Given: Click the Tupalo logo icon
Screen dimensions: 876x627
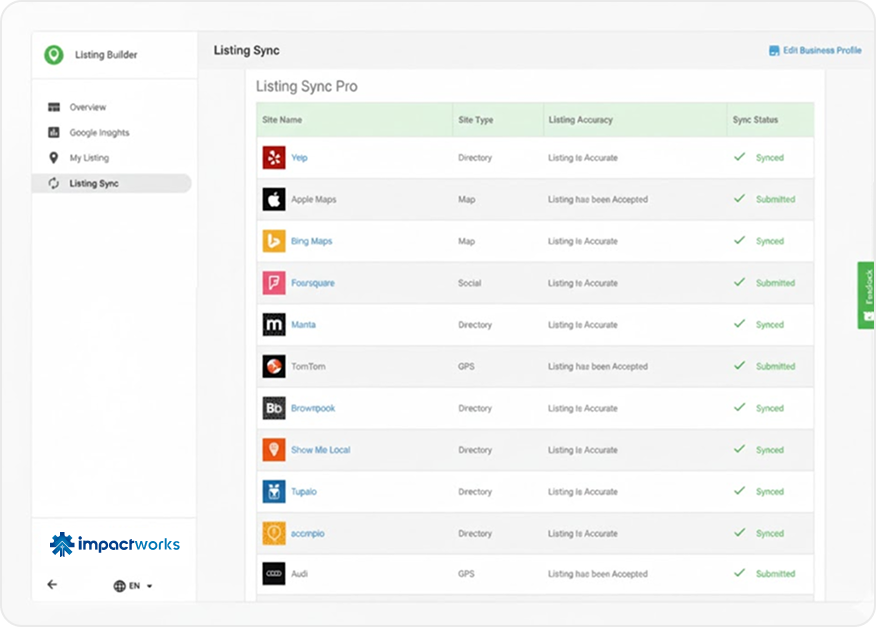Looking at the screenshot, I should 274,492.
